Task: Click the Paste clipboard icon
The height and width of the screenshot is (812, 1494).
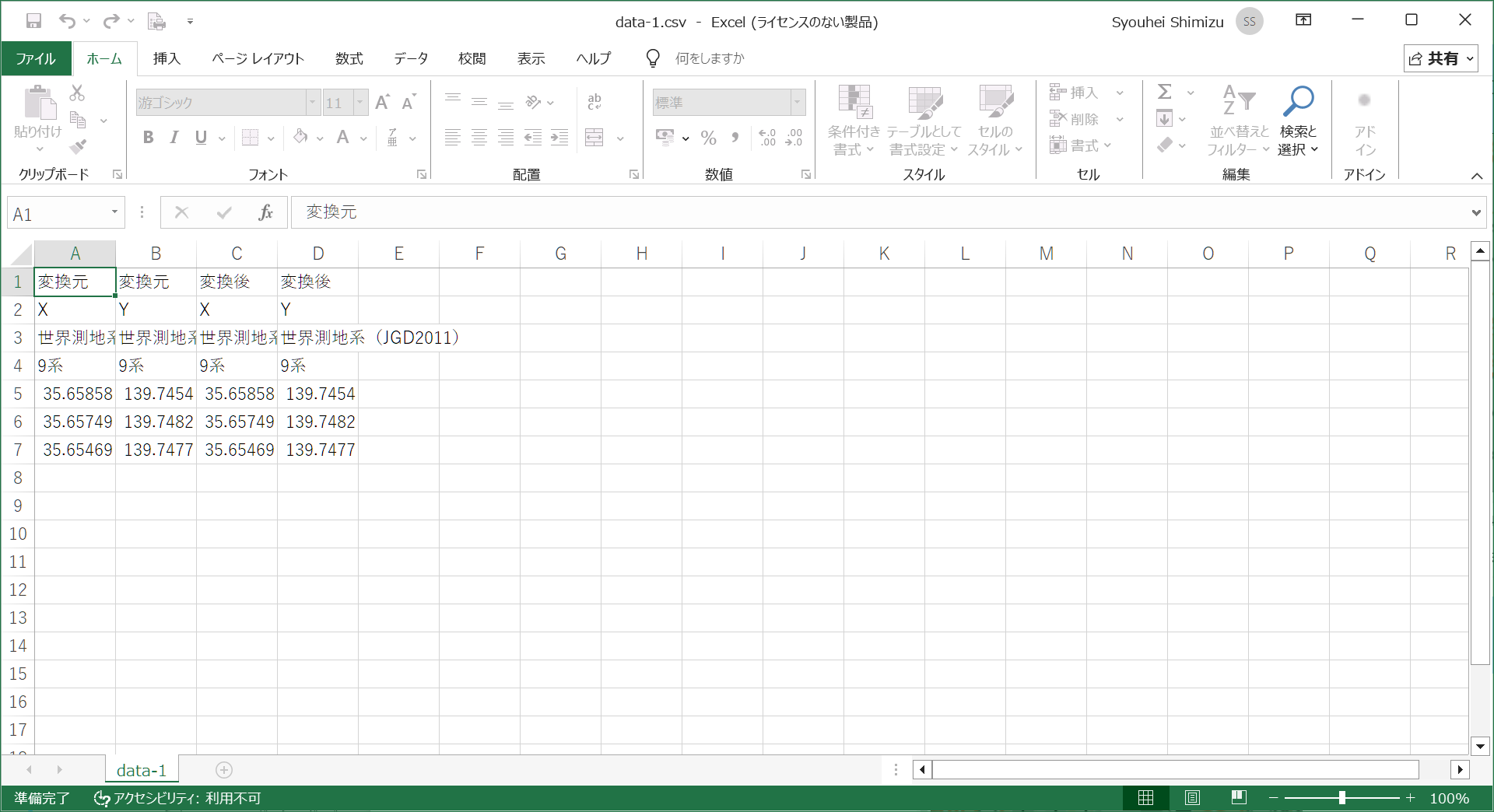Action: coord(39,103)
